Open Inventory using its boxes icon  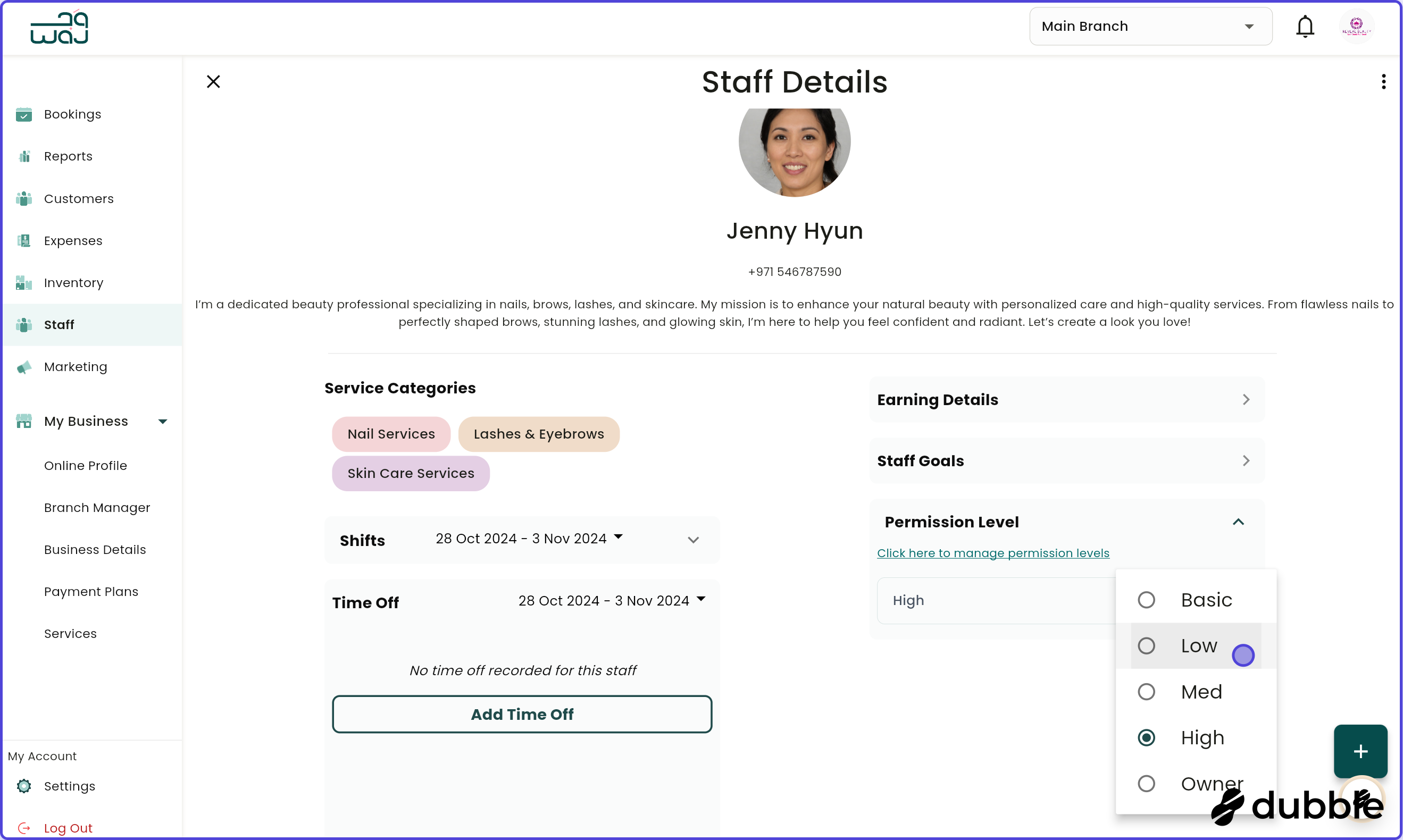pyautogui.click(x=24, y=282)
